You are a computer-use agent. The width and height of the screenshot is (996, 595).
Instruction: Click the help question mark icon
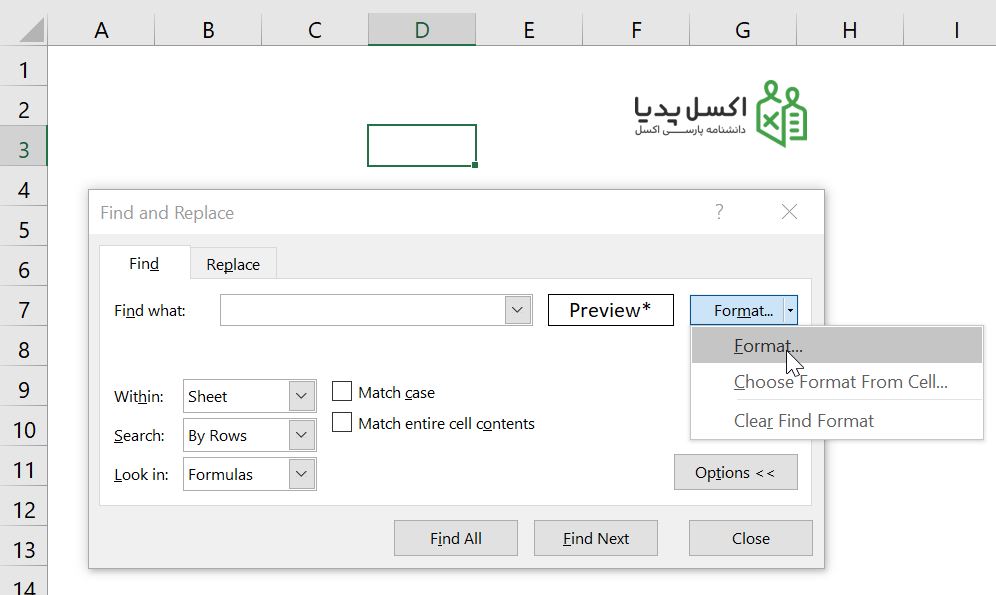[719, 211]
